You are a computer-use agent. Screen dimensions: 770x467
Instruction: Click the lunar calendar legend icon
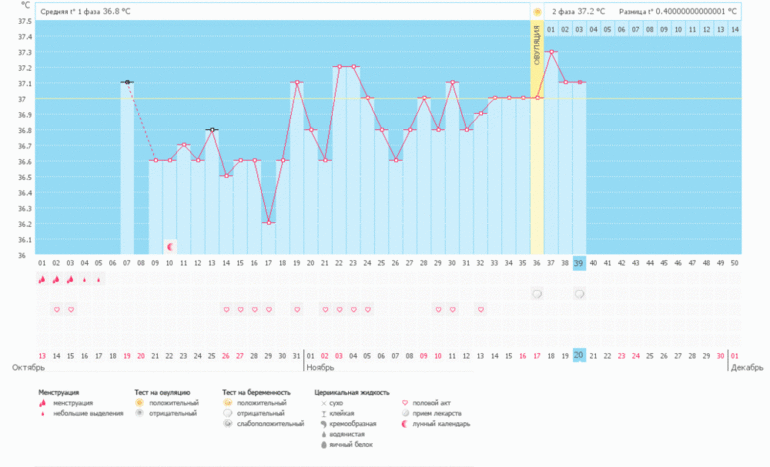405,424
